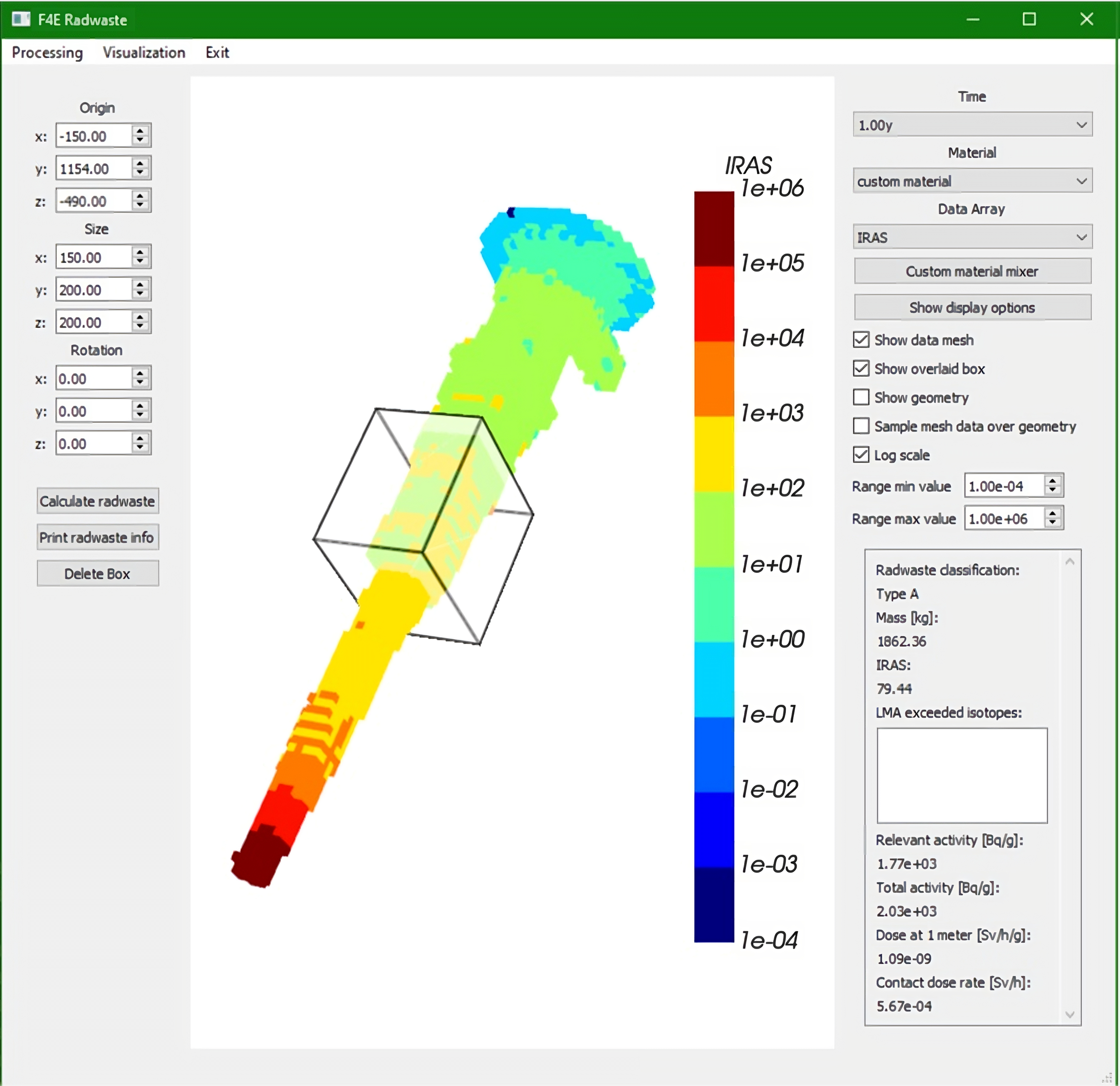1120x1086 pixels.
Task: Adjust Rotation x using its spinner arrows
Action: (141, 378)
